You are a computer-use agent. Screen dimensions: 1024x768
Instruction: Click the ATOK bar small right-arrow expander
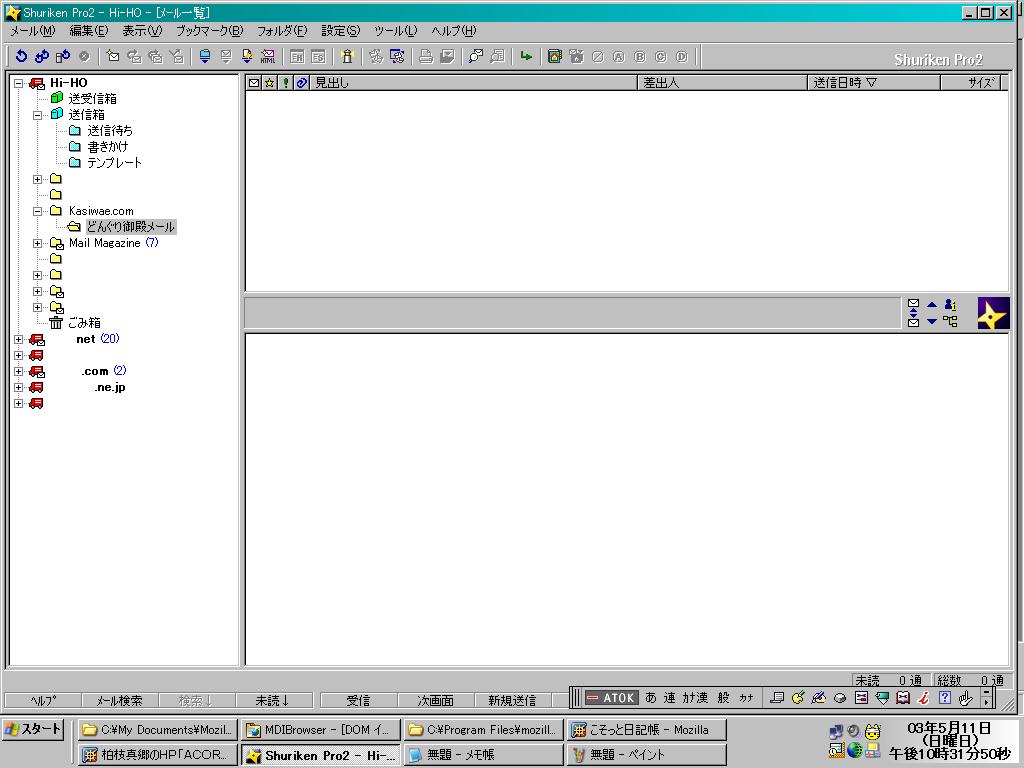pos(986,703)
